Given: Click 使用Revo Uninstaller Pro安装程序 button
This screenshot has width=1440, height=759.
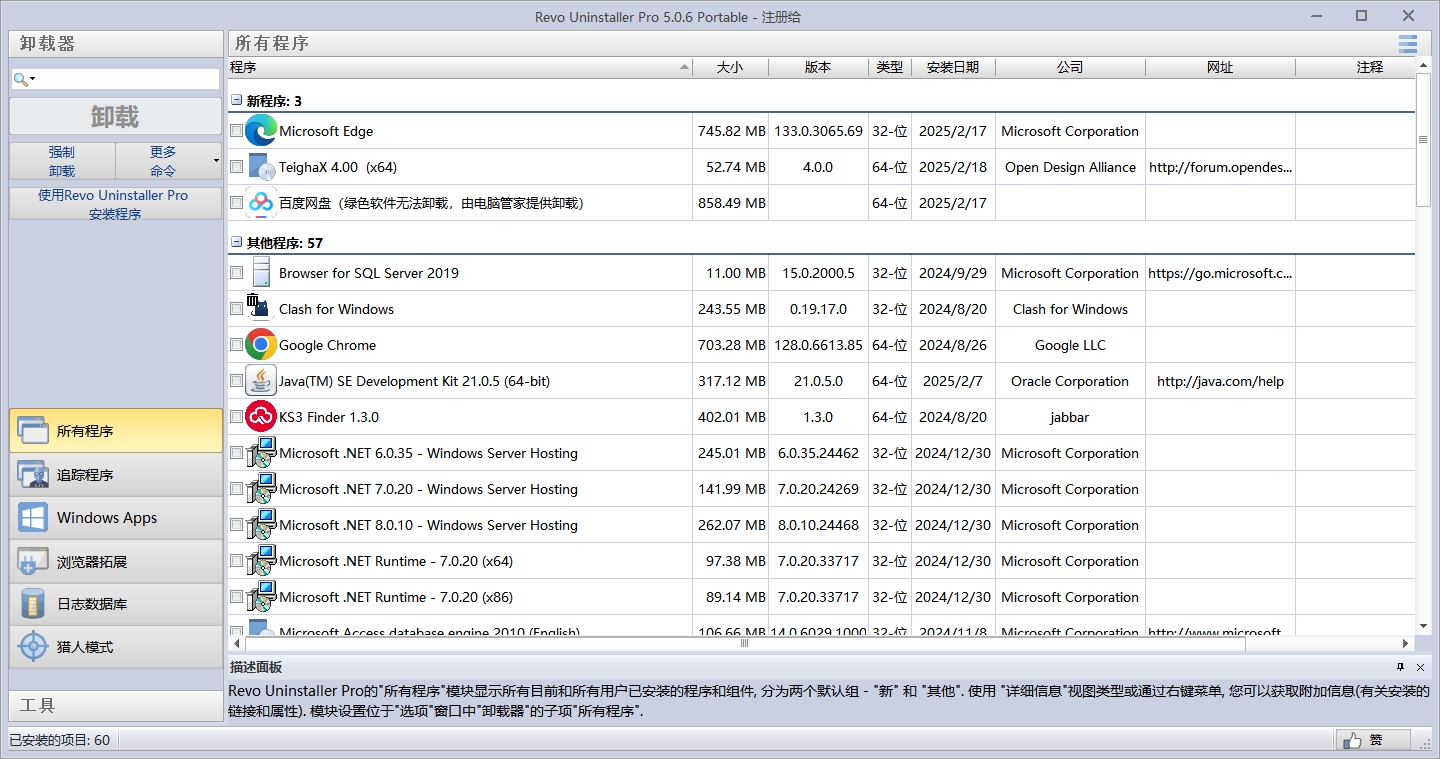Looking at the screenshot, I should 116,204.
